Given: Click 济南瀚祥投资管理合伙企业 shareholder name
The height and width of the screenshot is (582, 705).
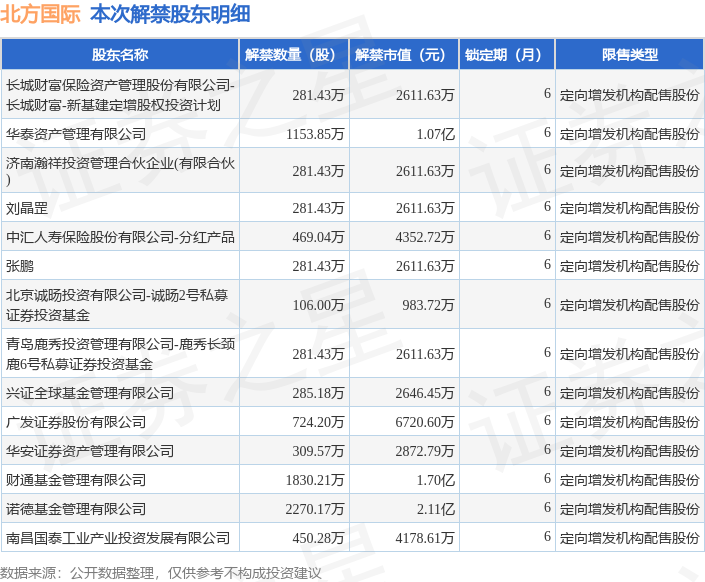Looking at the screenshot, I should (120, 171).
